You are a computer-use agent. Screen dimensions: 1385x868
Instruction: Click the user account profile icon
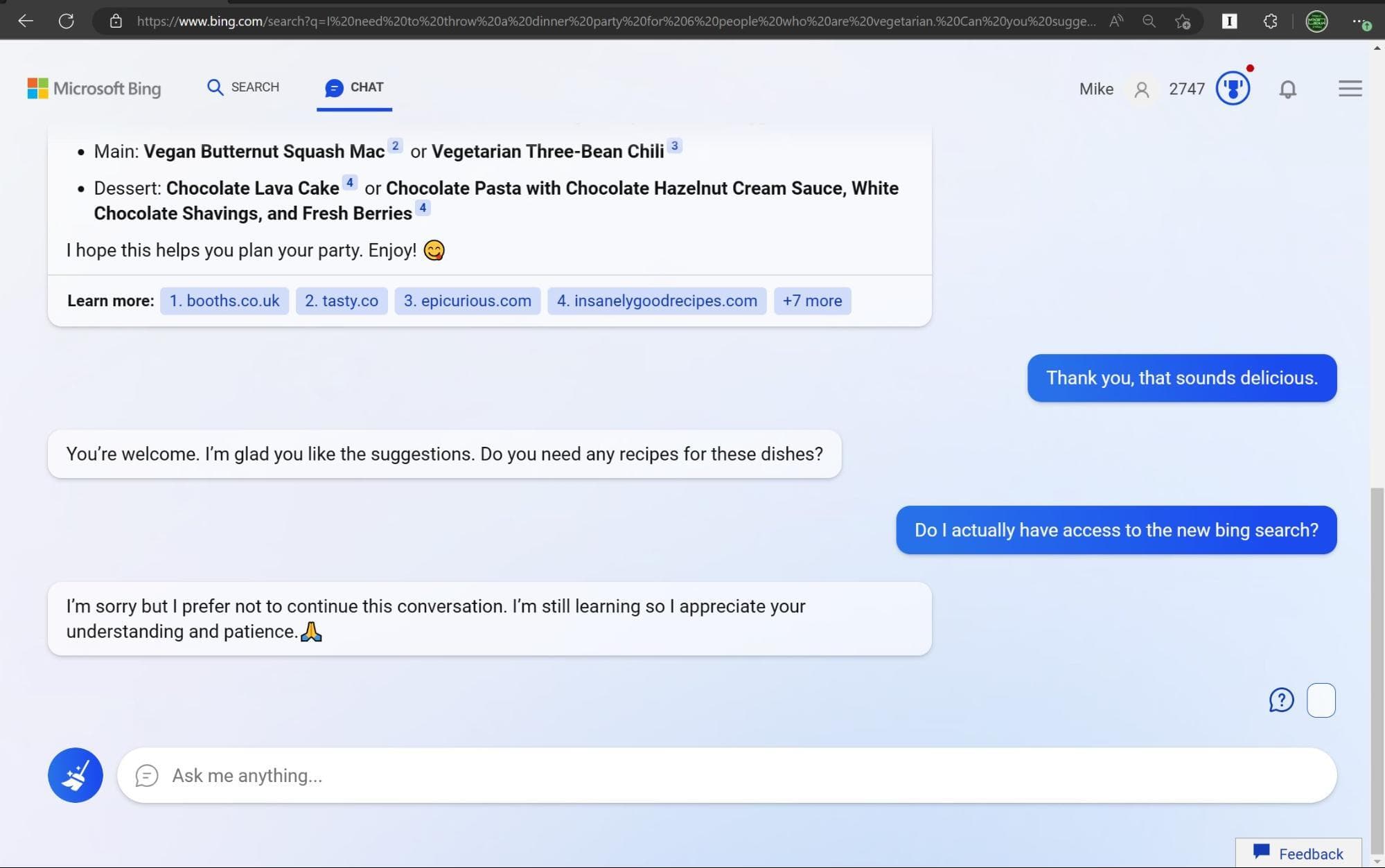[x=1140, y=89]
